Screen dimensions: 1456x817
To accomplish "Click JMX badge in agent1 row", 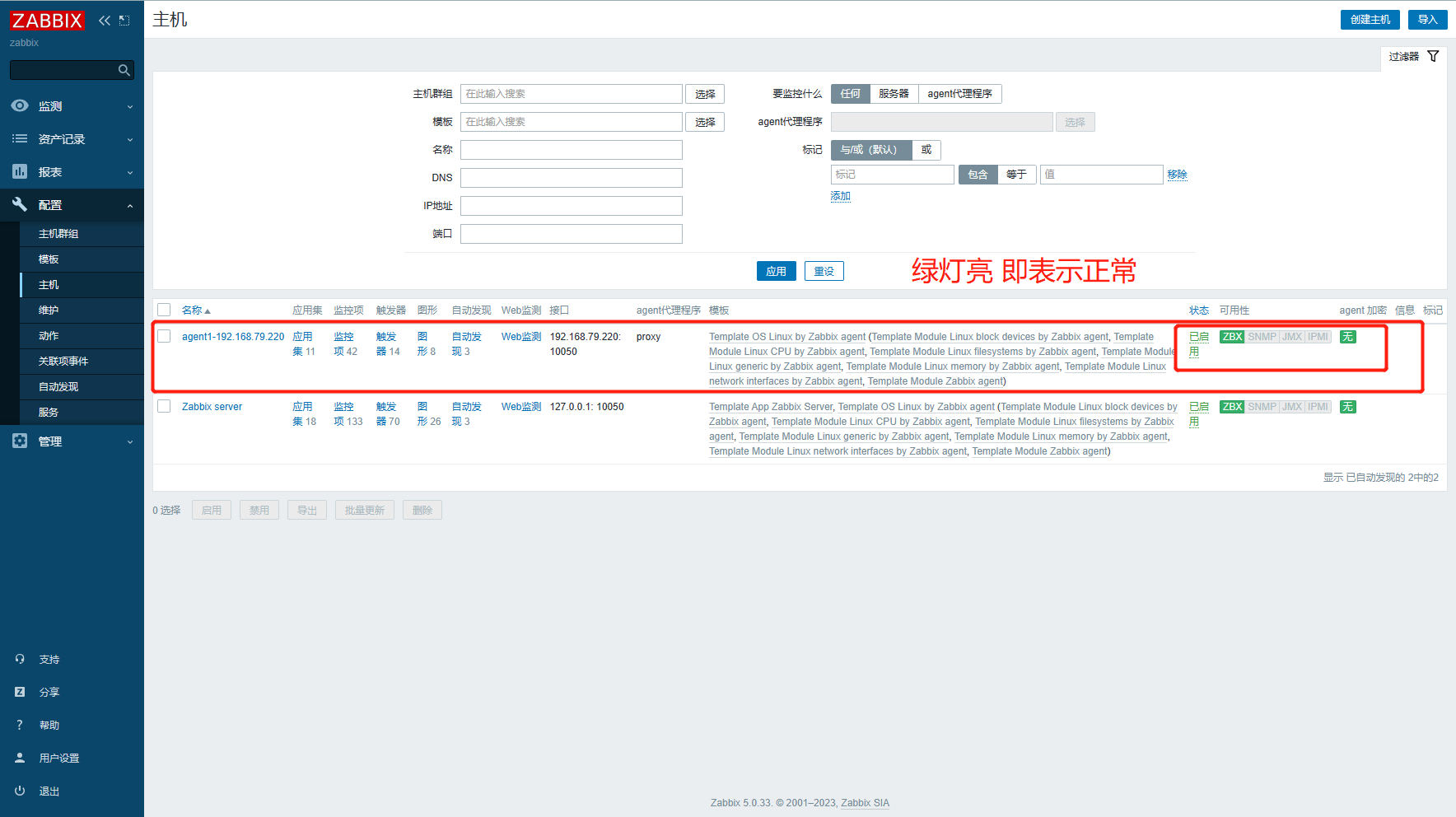I will point(1292,337).
